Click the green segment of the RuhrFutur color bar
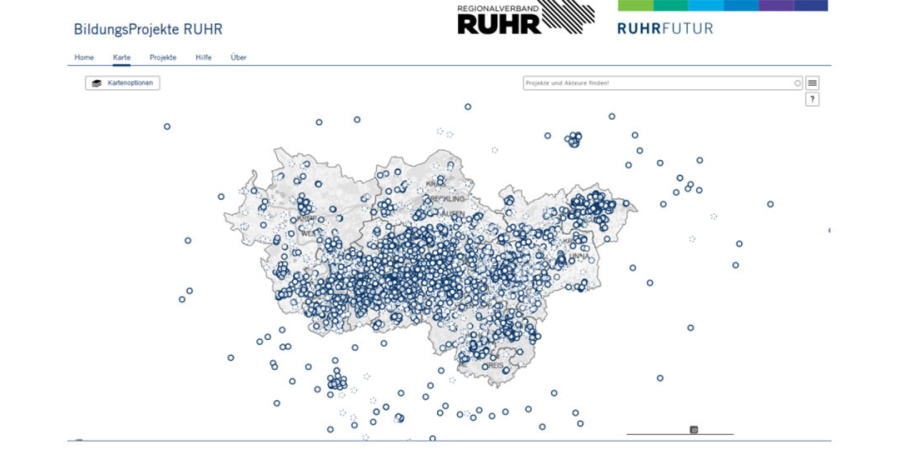This screenshot has width=900, height=450. pyautogui.click(x=636, y=5)
